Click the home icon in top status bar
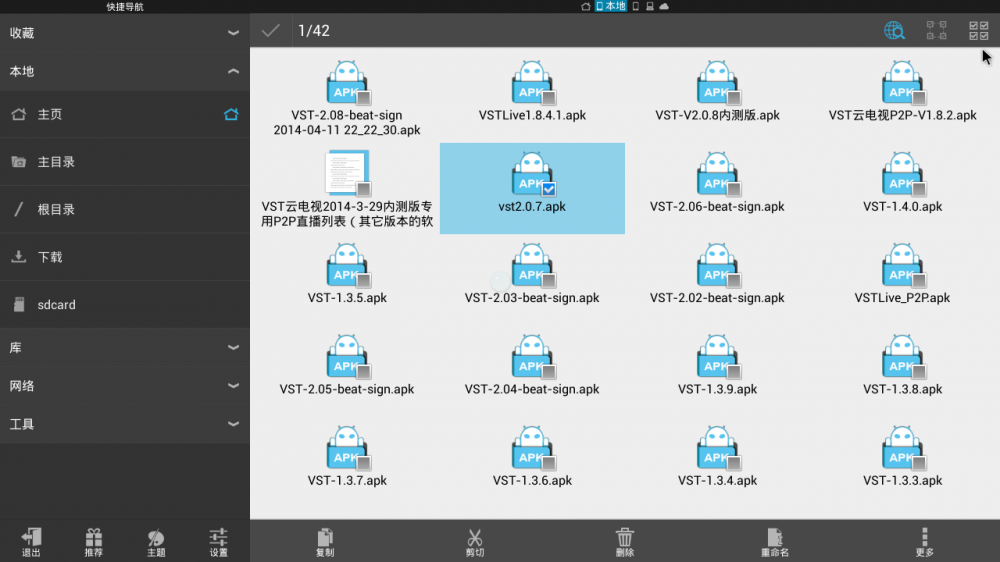The image size is (1000, 562). tap(585, 6)
